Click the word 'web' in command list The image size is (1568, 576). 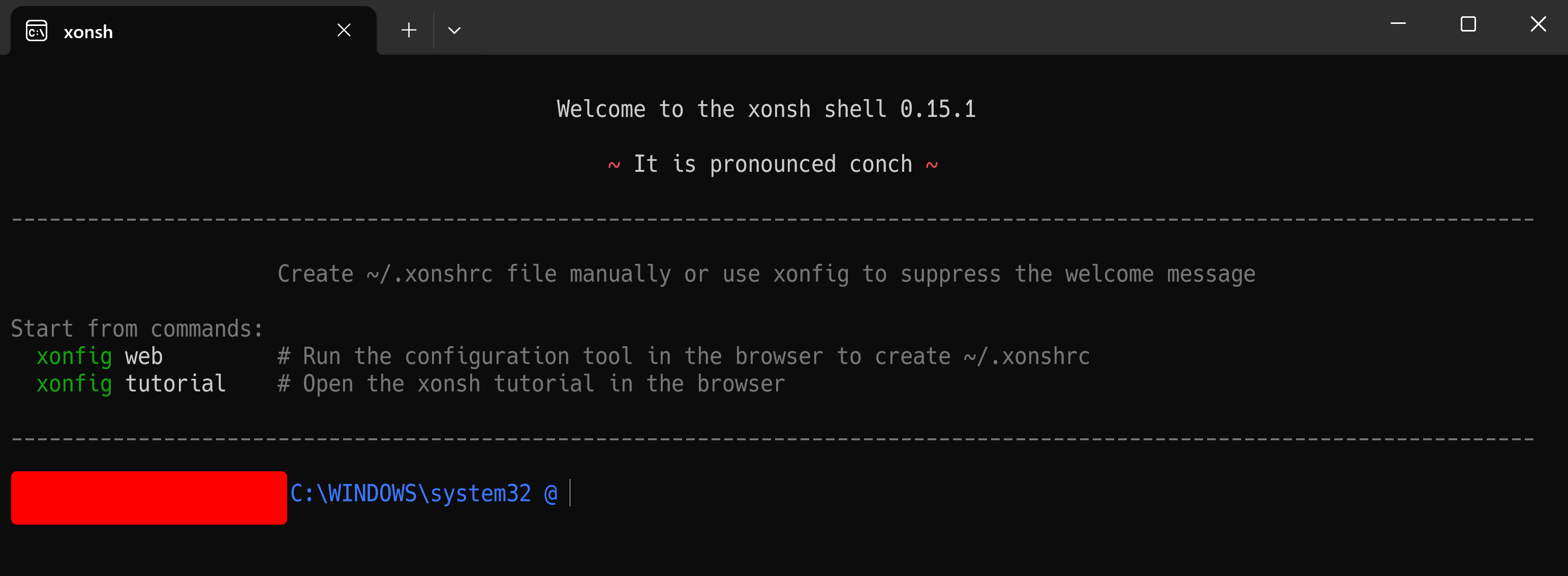[x=144, y=356]
